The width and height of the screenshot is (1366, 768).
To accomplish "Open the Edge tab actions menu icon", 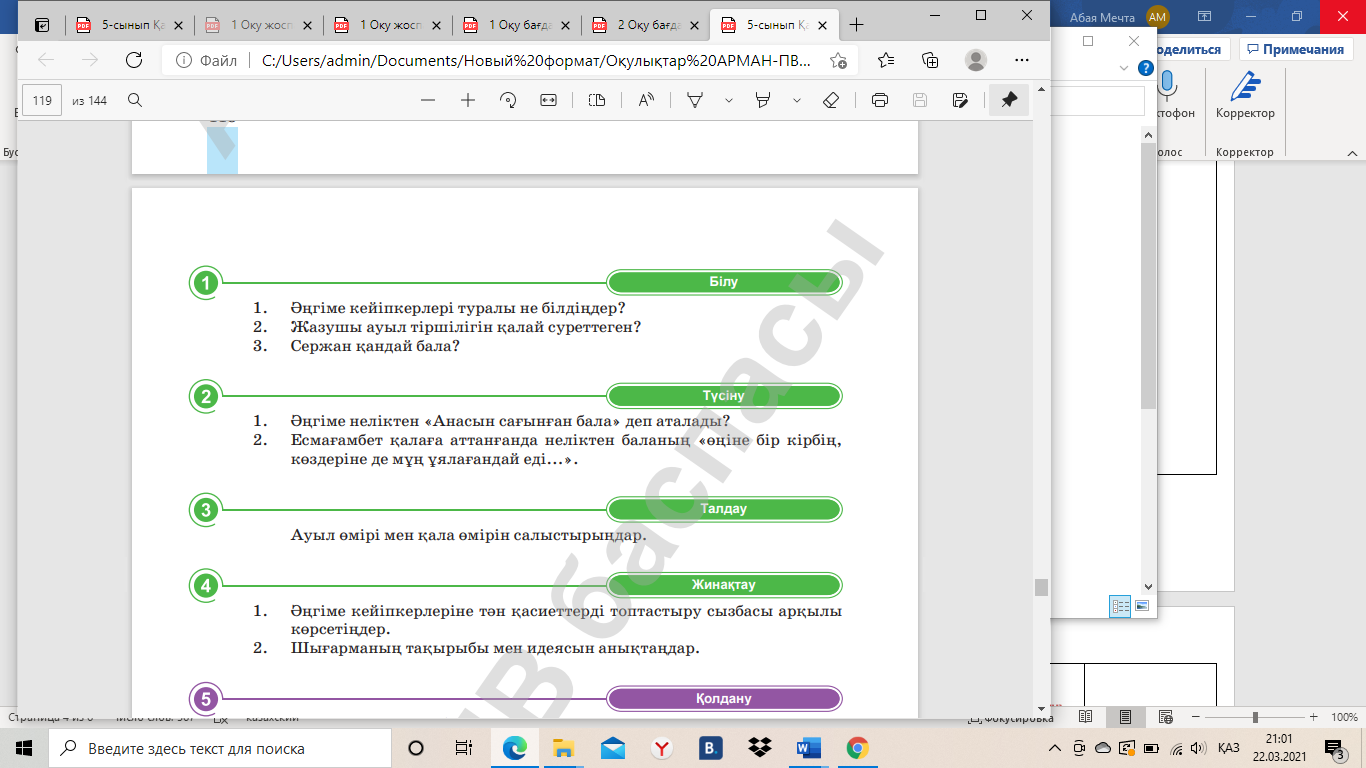I will (x=42, y=25).
